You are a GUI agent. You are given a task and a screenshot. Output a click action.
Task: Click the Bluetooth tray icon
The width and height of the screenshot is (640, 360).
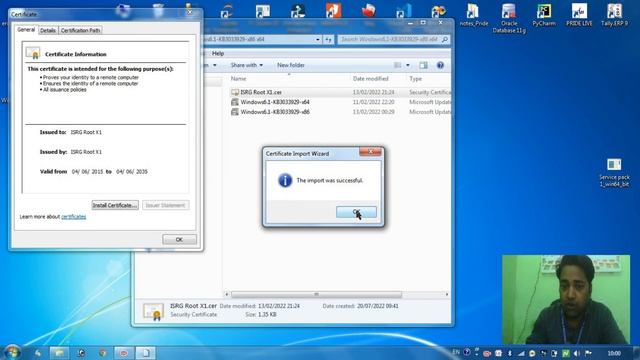tap(510, 353)
